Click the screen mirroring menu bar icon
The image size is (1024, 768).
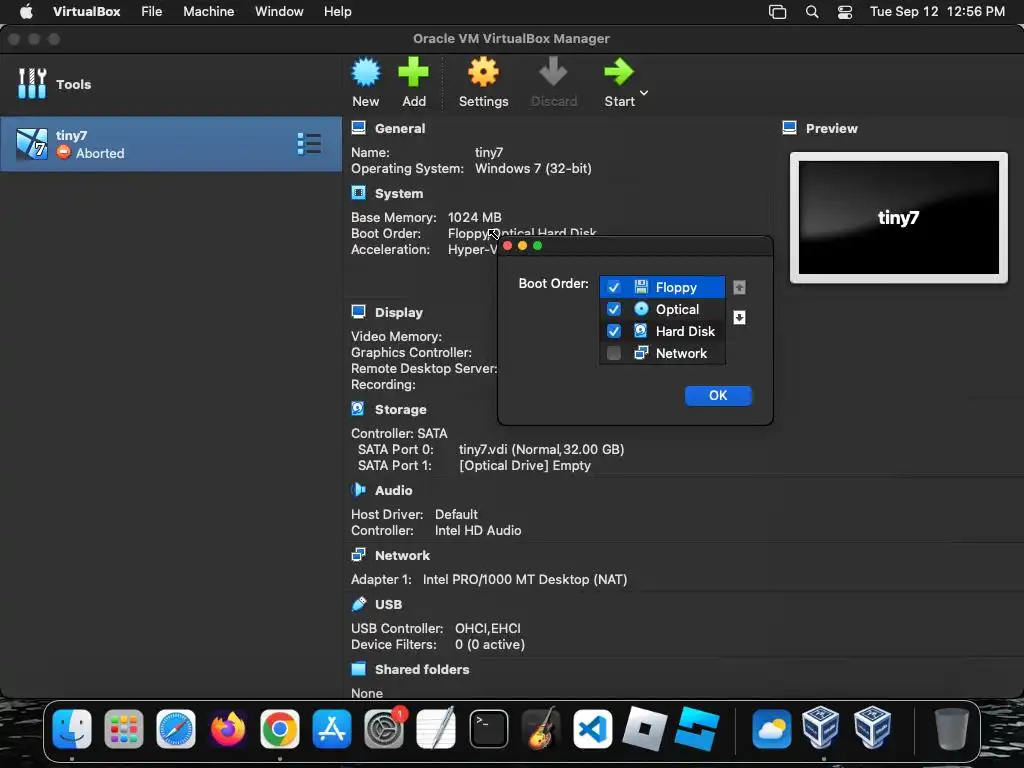[777, 12]
